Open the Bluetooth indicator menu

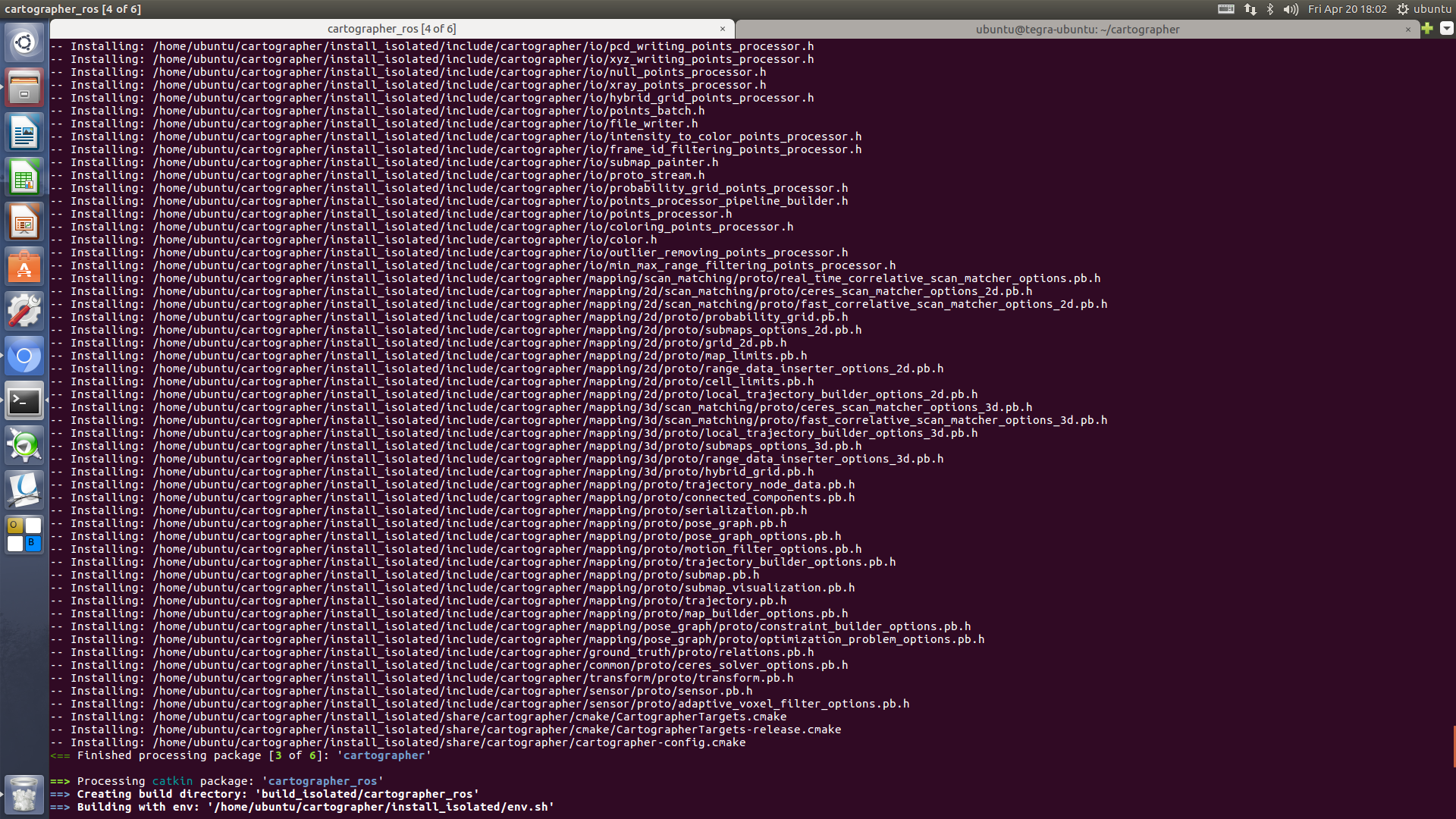click(1270, 9)
